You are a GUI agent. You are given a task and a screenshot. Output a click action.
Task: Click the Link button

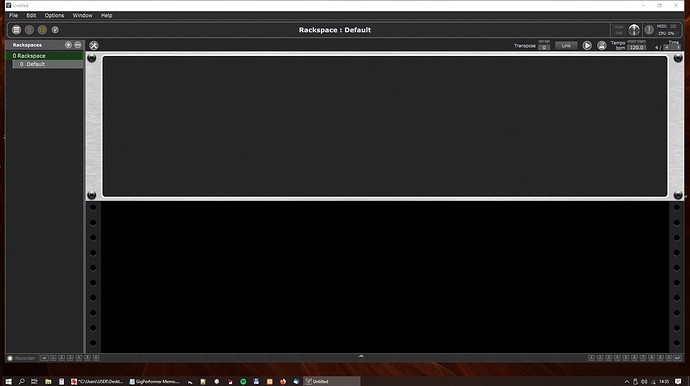[566, 45]
